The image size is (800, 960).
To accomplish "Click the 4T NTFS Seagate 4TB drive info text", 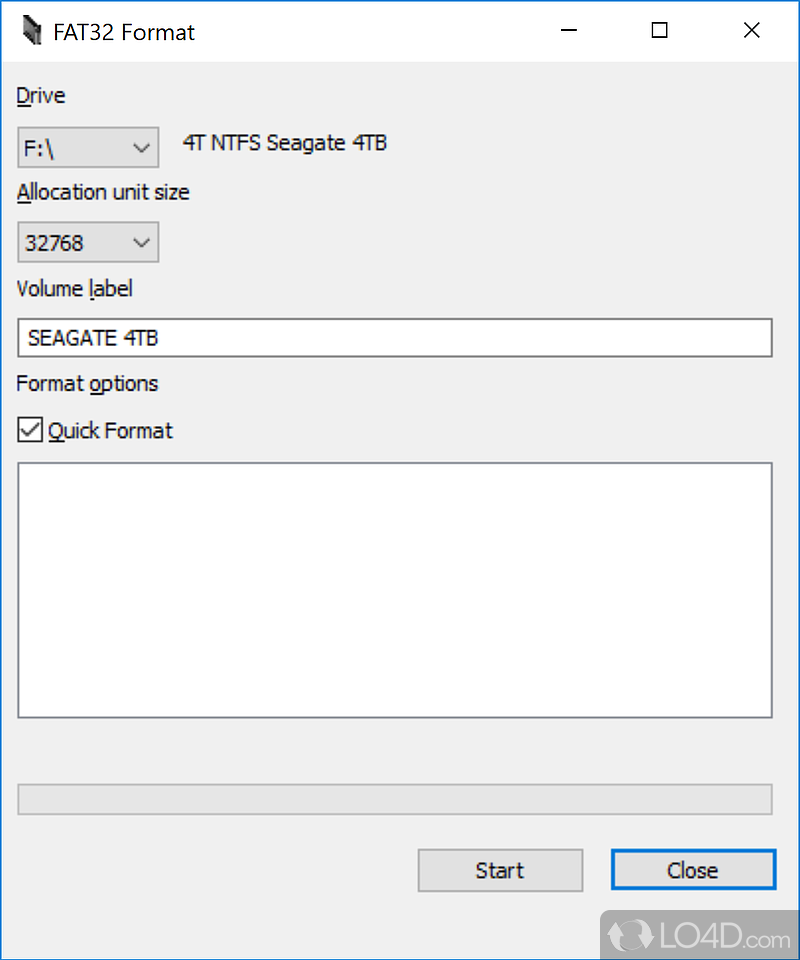I will point(285,143).
